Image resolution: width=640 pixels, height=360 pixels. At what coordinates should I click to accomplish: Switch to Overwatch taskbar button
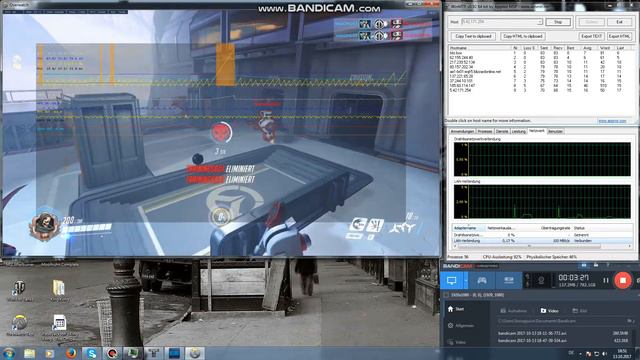pyautogui.click(x=195, y=353)
